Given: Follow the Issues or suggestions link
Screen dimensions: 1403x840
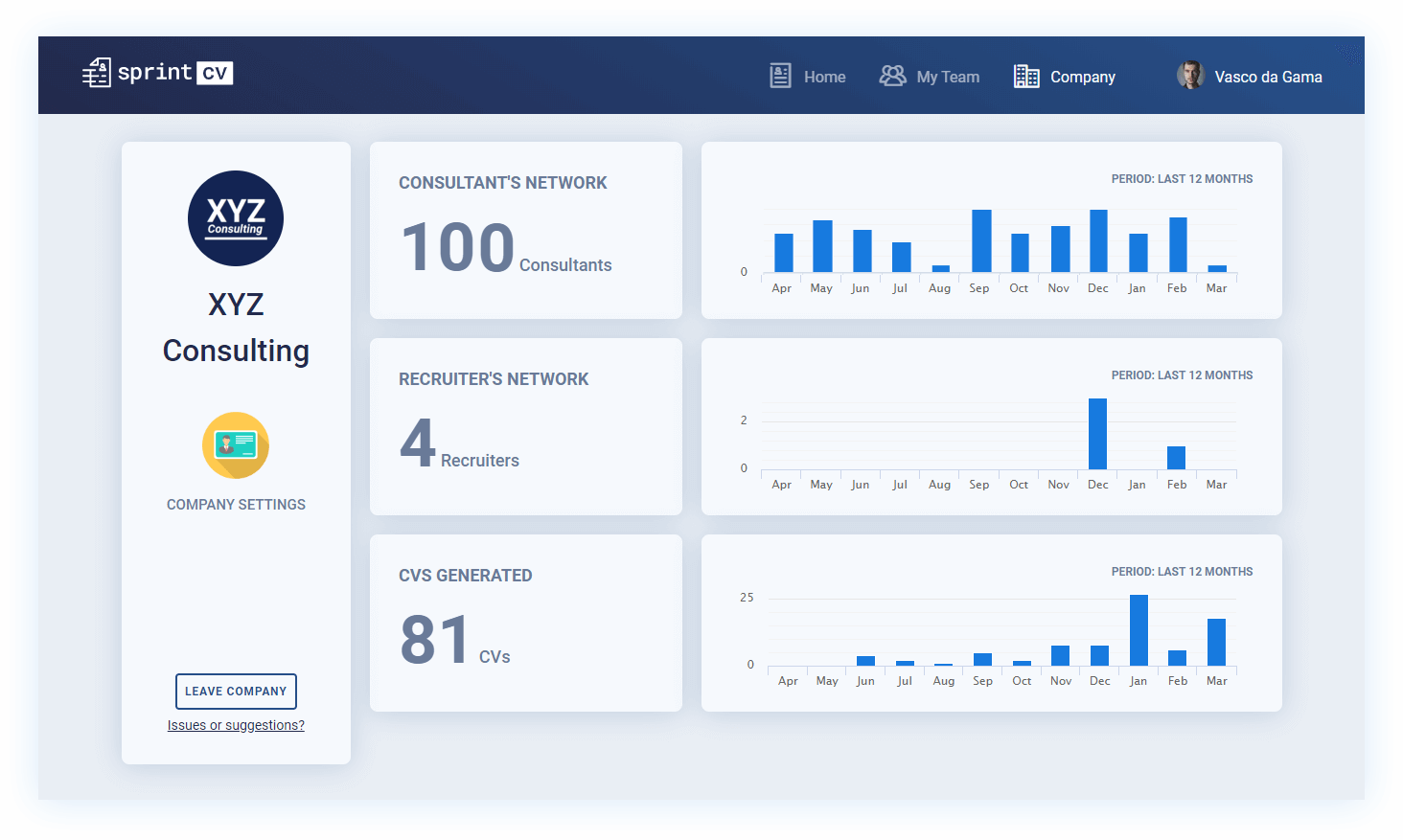Looking at the screenshot, I should click(236, 725).
